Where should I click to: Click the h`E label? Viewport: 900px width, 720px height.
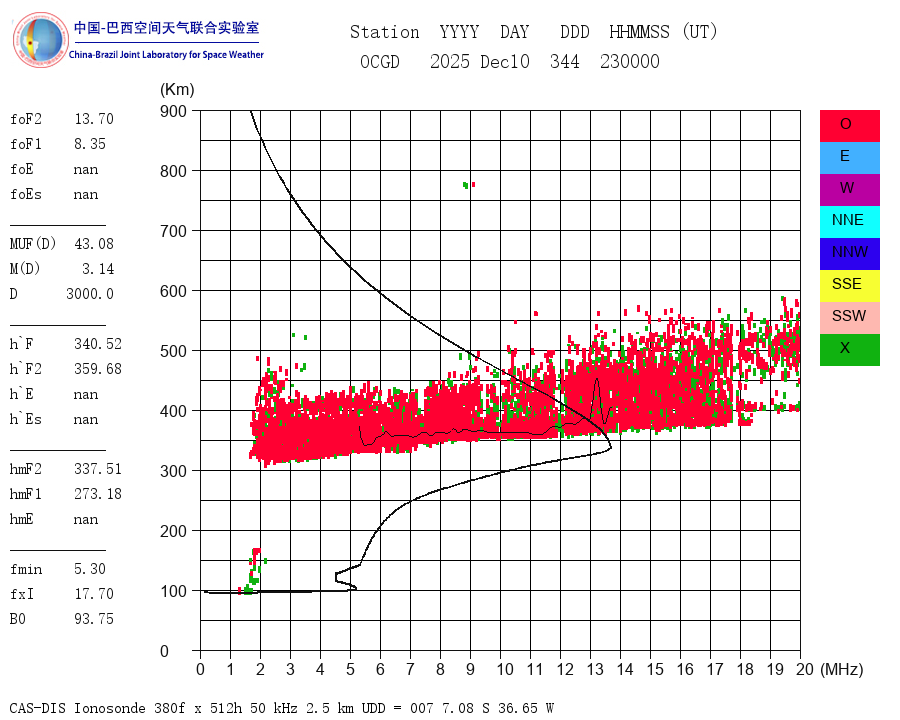coord(22,394)
